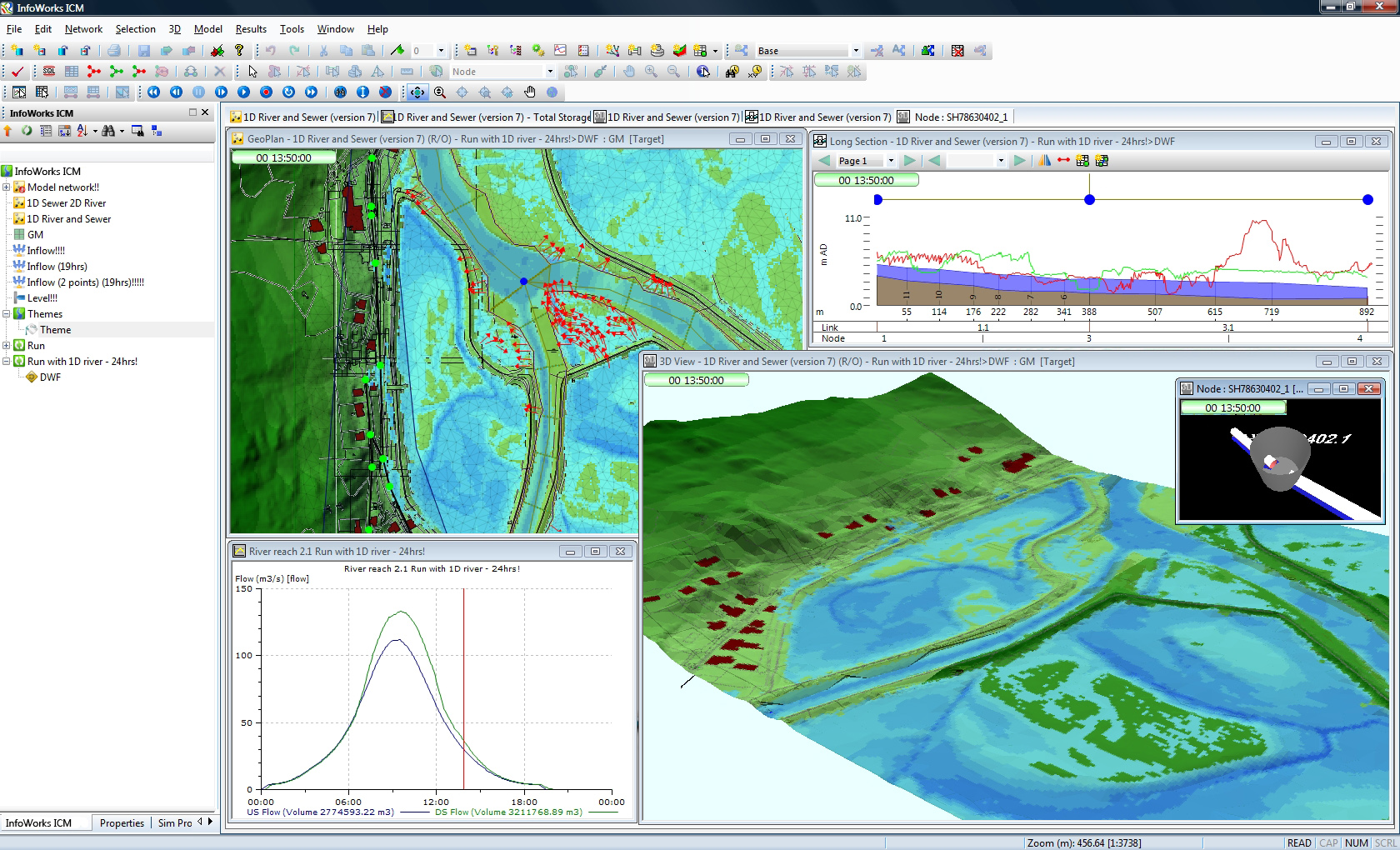
Task: Click the new 3D terrain view icon
Action: point(680,51)
